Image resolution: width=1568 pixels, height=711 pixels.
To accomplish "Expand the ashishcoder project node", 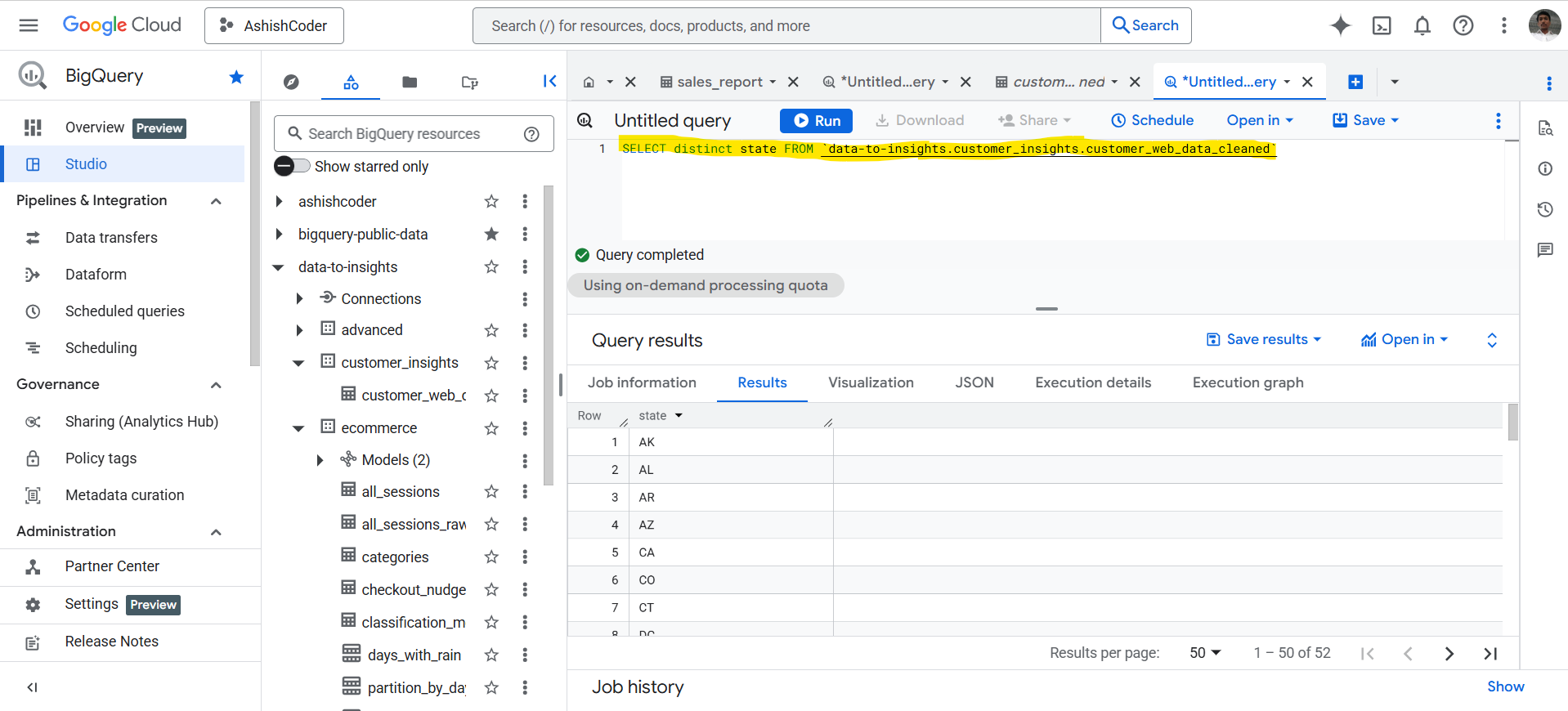I will [279, 201].
